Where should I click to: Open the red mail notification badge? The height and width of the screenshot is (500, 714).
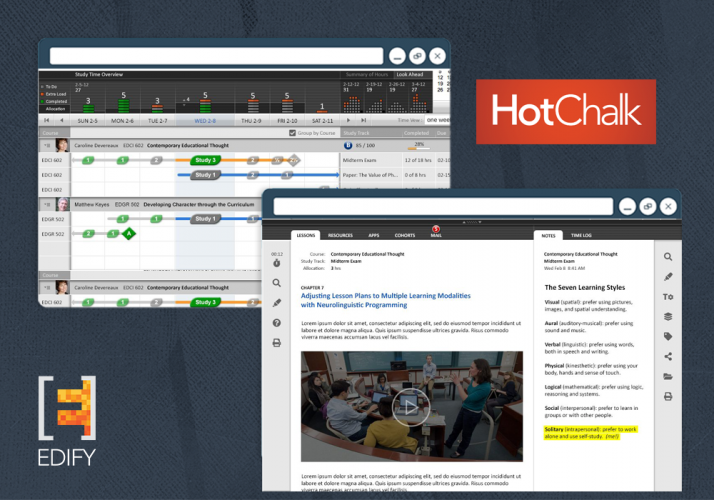click(436, 229)
